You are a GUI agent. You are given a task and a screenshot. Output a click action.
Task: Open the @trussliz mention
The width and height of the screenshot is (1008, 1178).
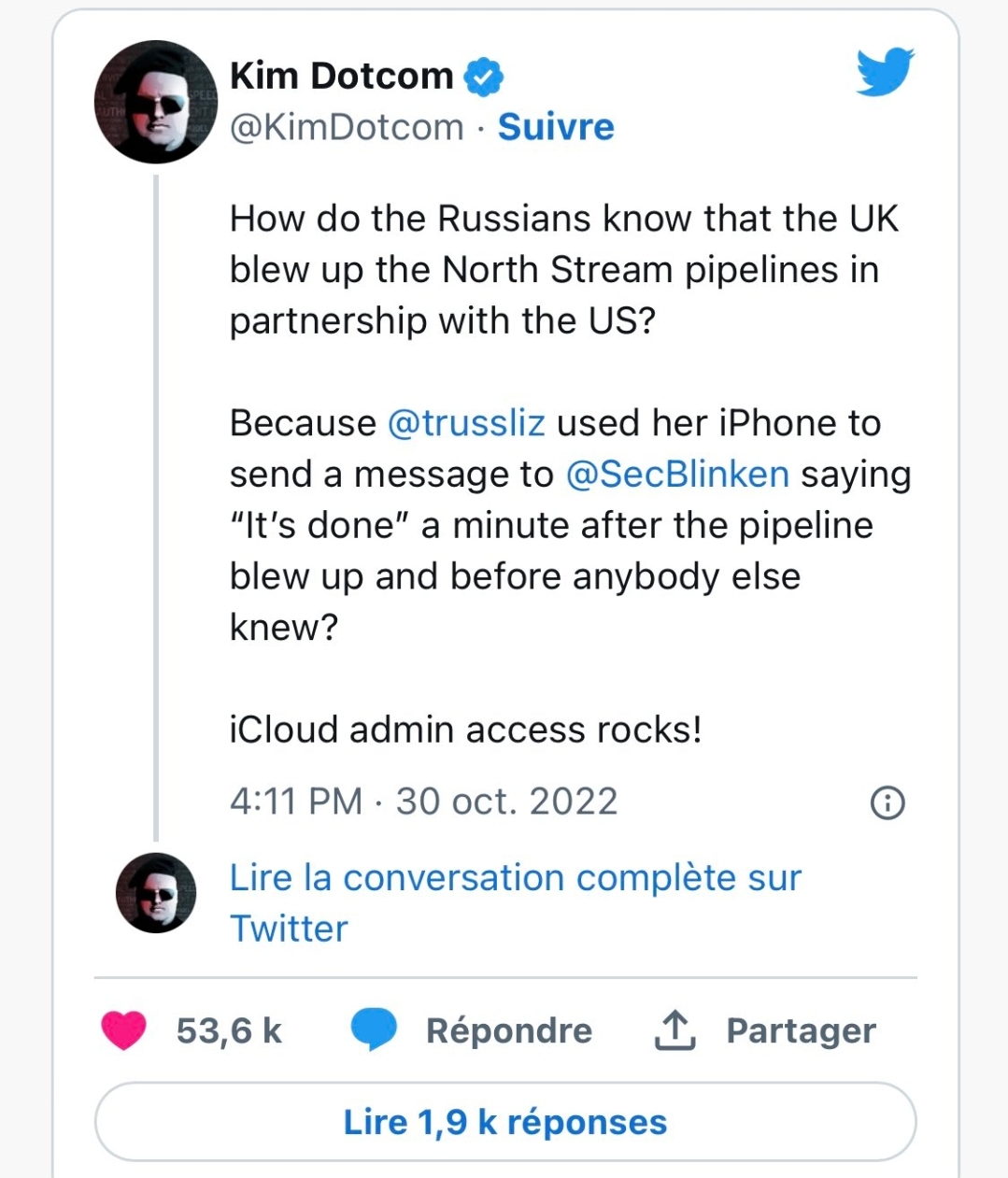click(x=466, y=423)
